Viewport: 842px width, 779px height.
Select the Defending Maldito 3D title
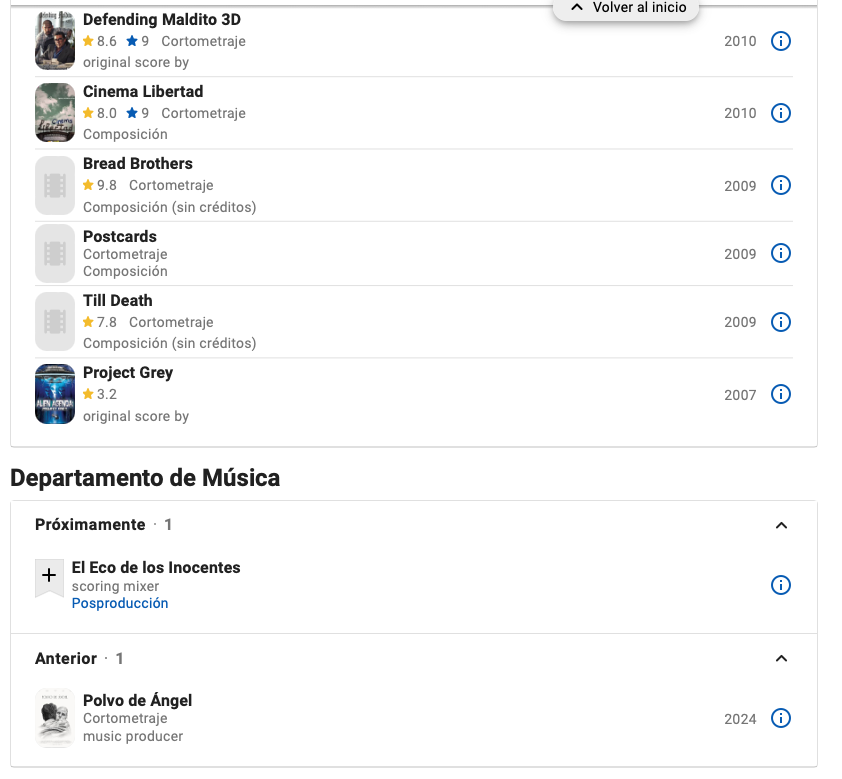click(161, 19)
